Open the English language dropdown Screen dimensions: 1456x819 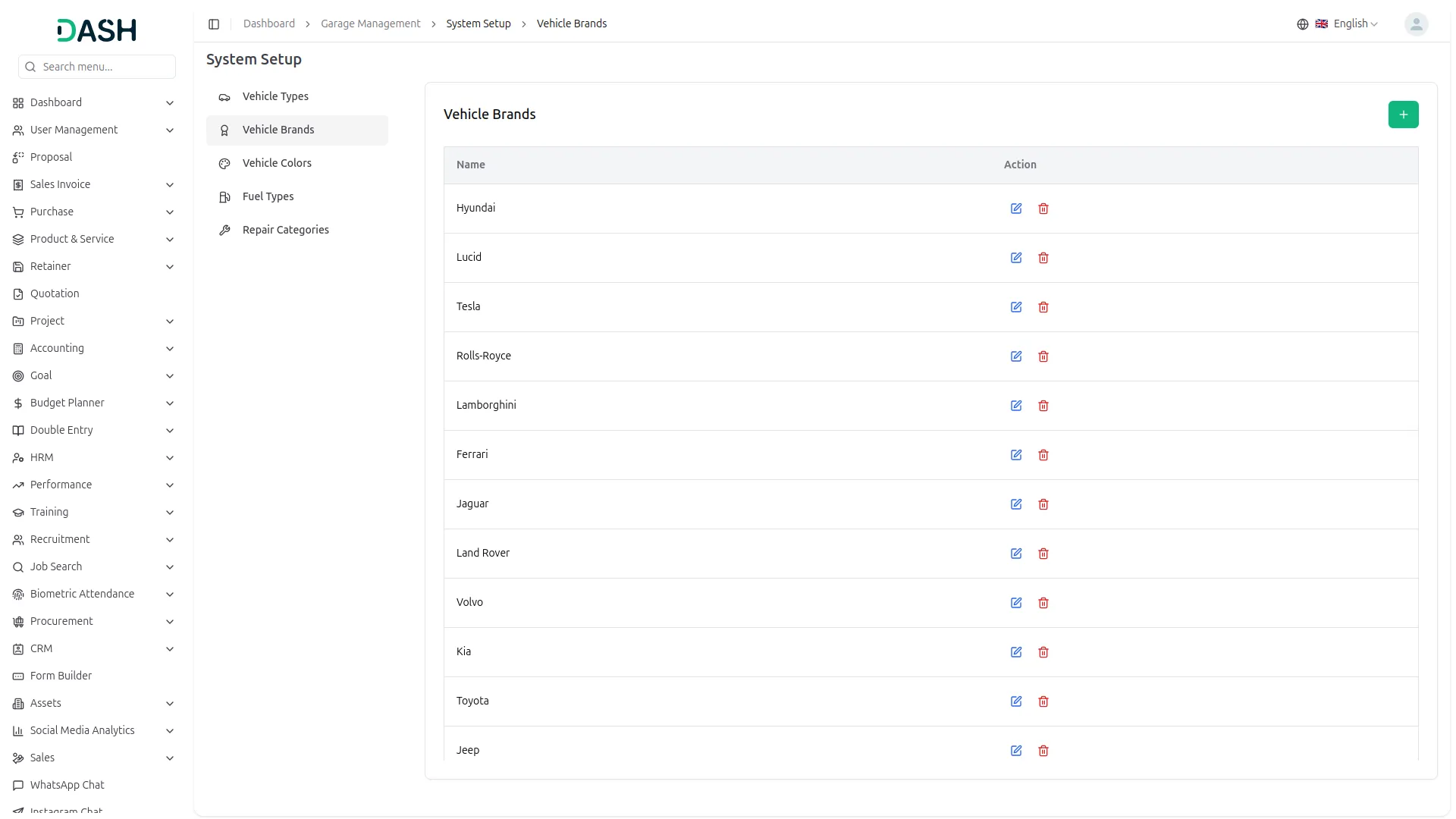pos(1355,24)
